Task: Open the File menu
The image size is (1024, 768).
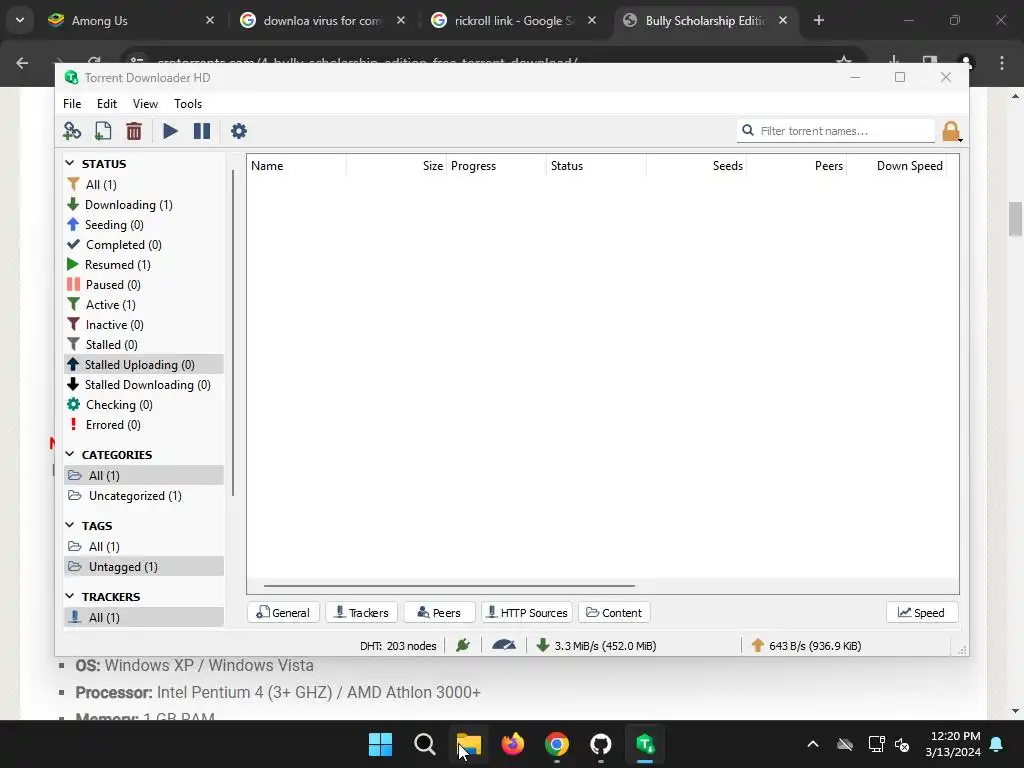Action: 72,104
